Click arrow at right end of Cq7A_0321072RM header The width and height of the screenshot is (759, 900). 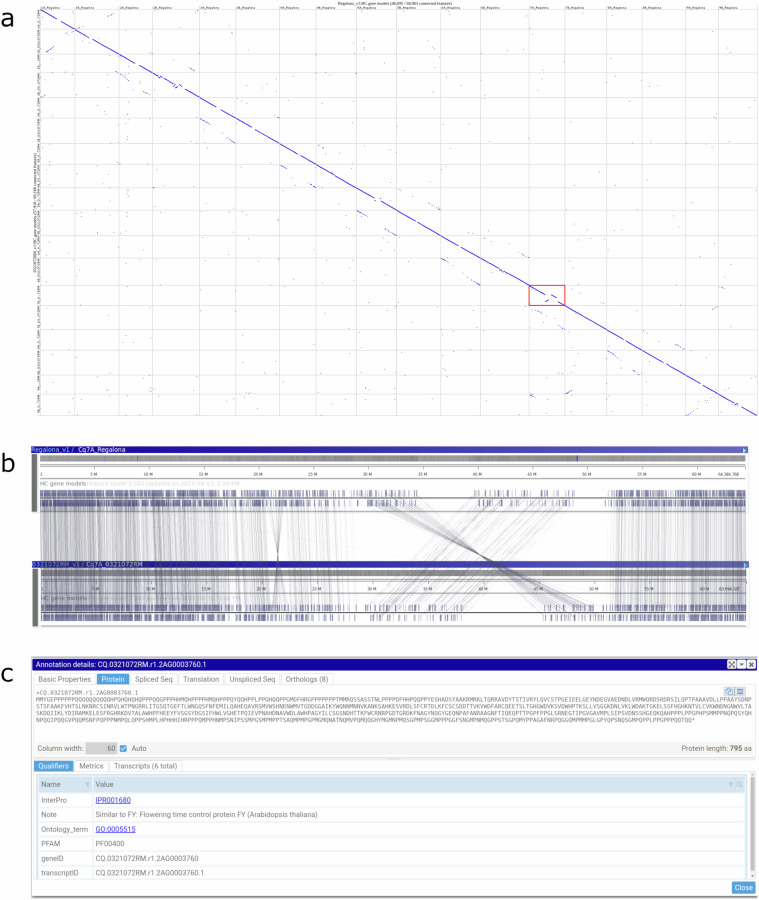pos(743,564)
